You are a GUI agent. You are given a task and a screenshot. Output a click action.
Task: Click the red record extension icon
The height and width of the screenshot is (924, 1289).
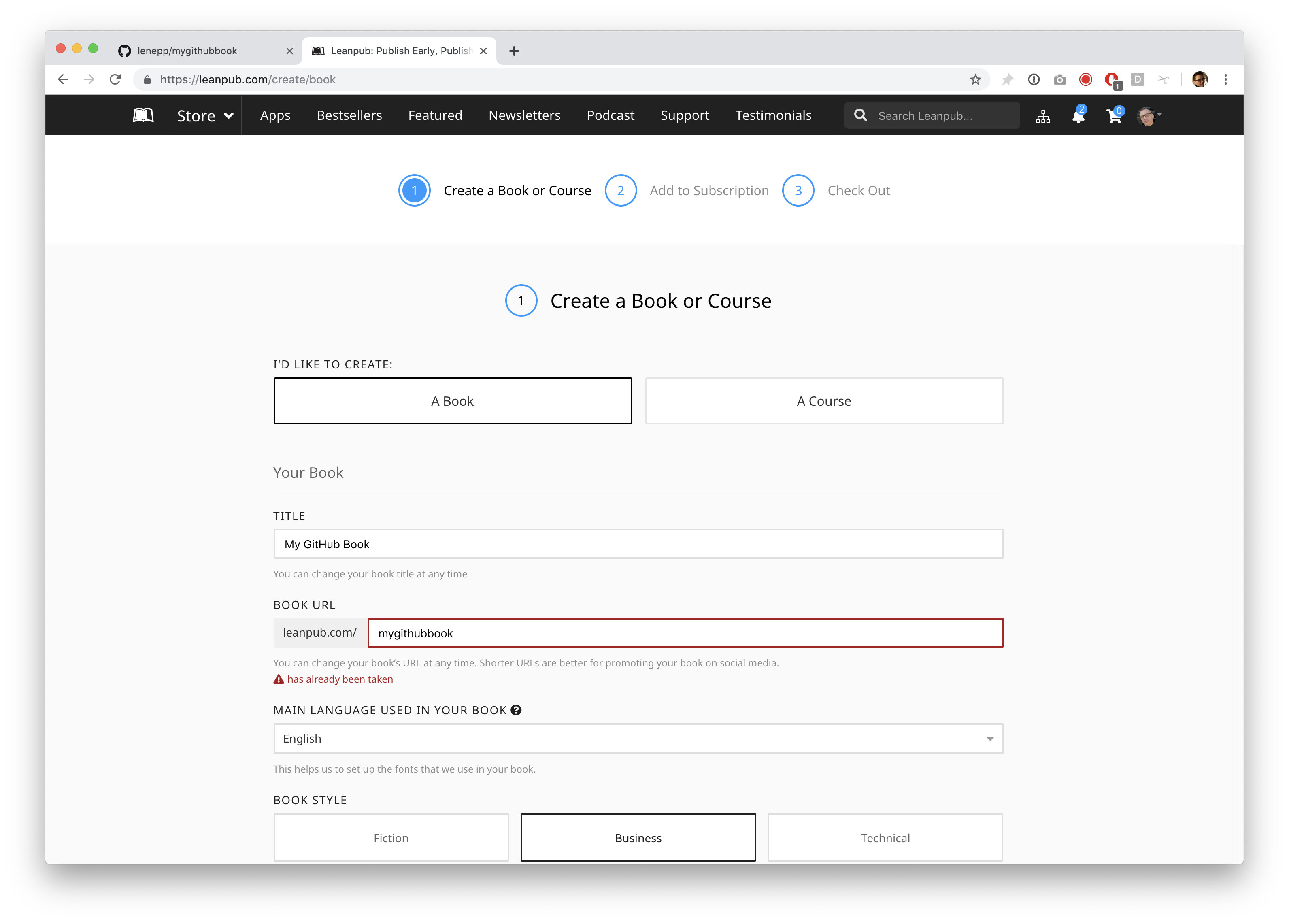click(1085, 80)
